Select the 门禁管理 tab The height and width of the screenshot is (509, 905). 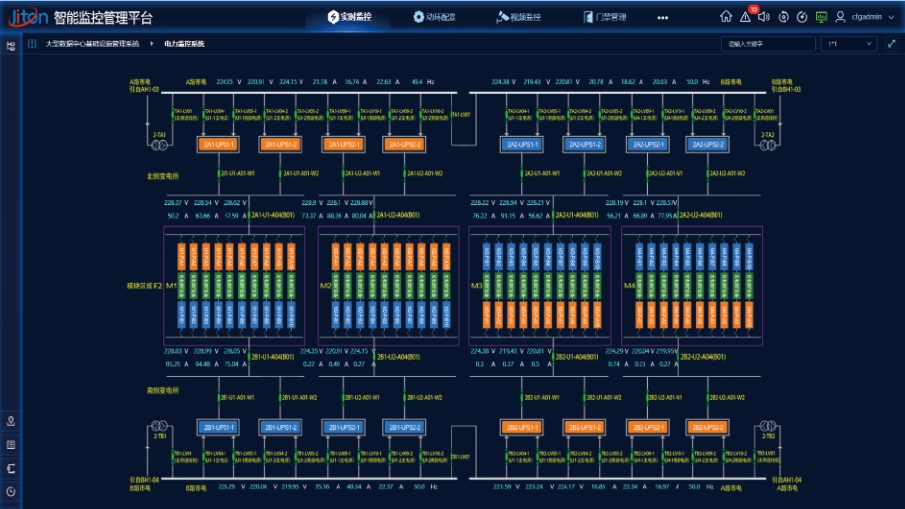coord(604,17)
